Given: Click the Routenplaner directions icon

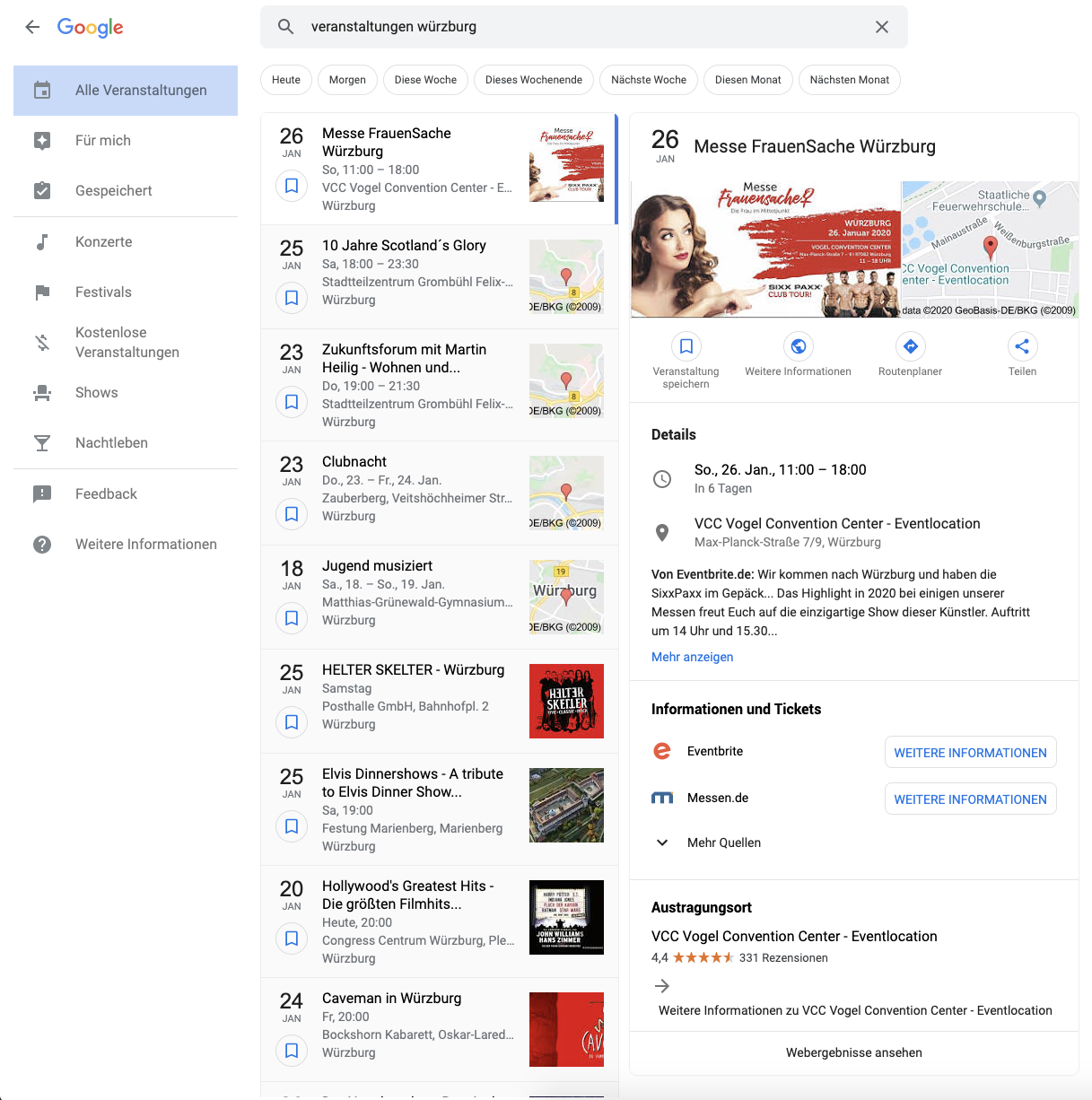Looking at the screenshot, I should click(911, 346).
